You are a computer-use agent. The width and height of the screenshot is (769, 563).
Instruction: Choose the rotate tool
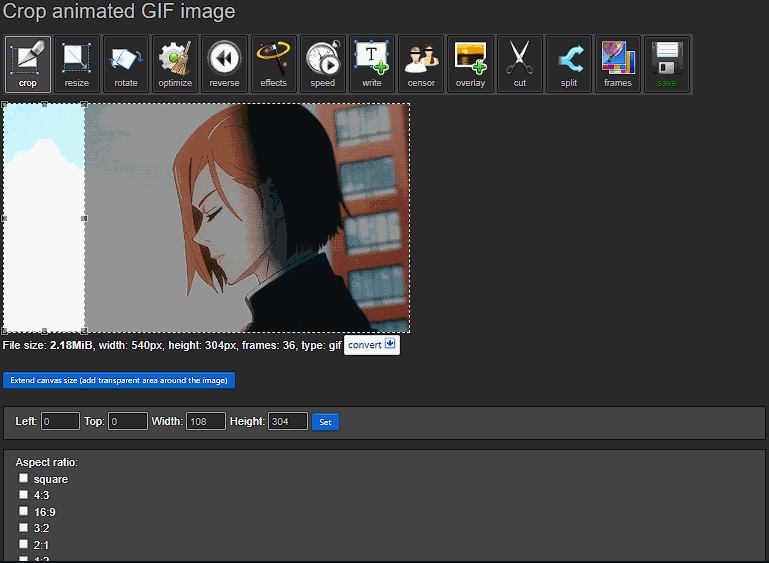click(x=126, y=64)
